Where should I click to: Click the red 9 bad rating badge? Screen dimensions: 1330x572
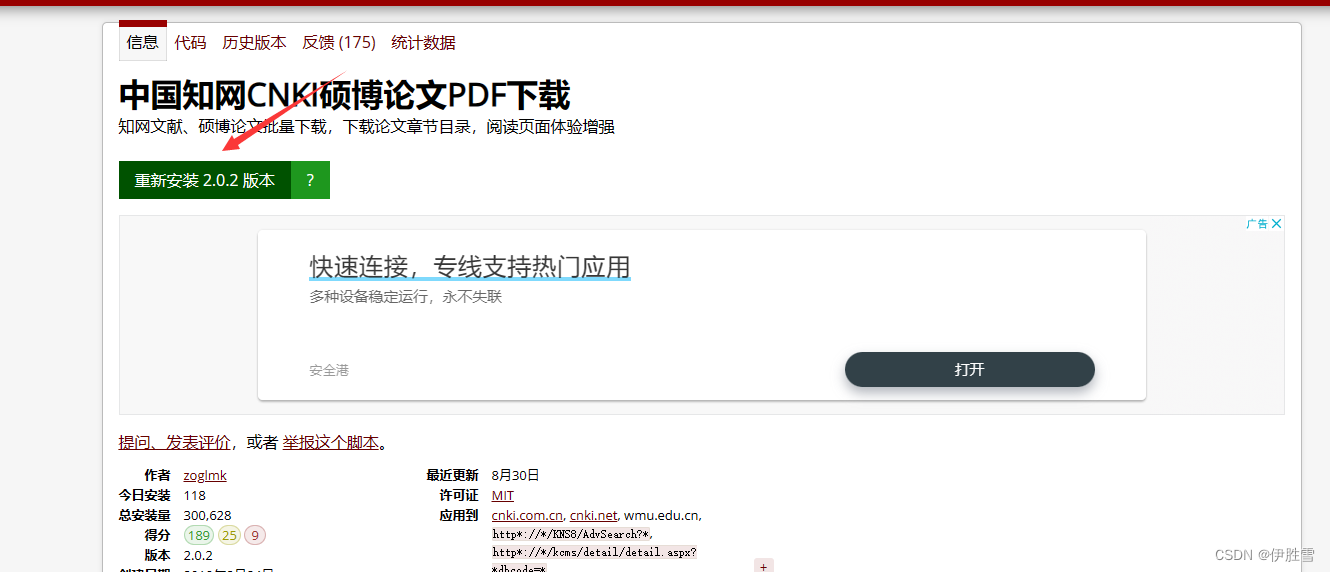pyautogui.click(x=255, y=535)
